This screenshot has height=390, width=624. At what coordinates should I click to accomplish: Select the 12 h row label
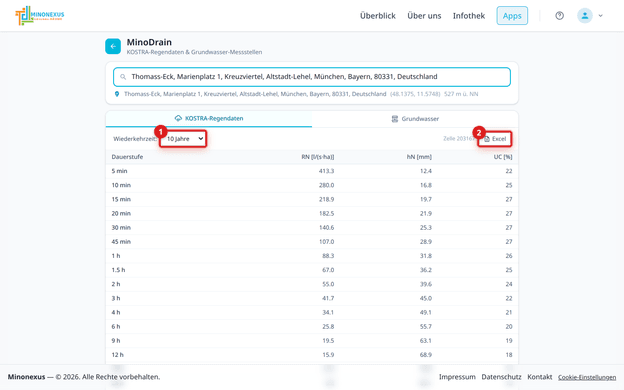tap(117, 355)
